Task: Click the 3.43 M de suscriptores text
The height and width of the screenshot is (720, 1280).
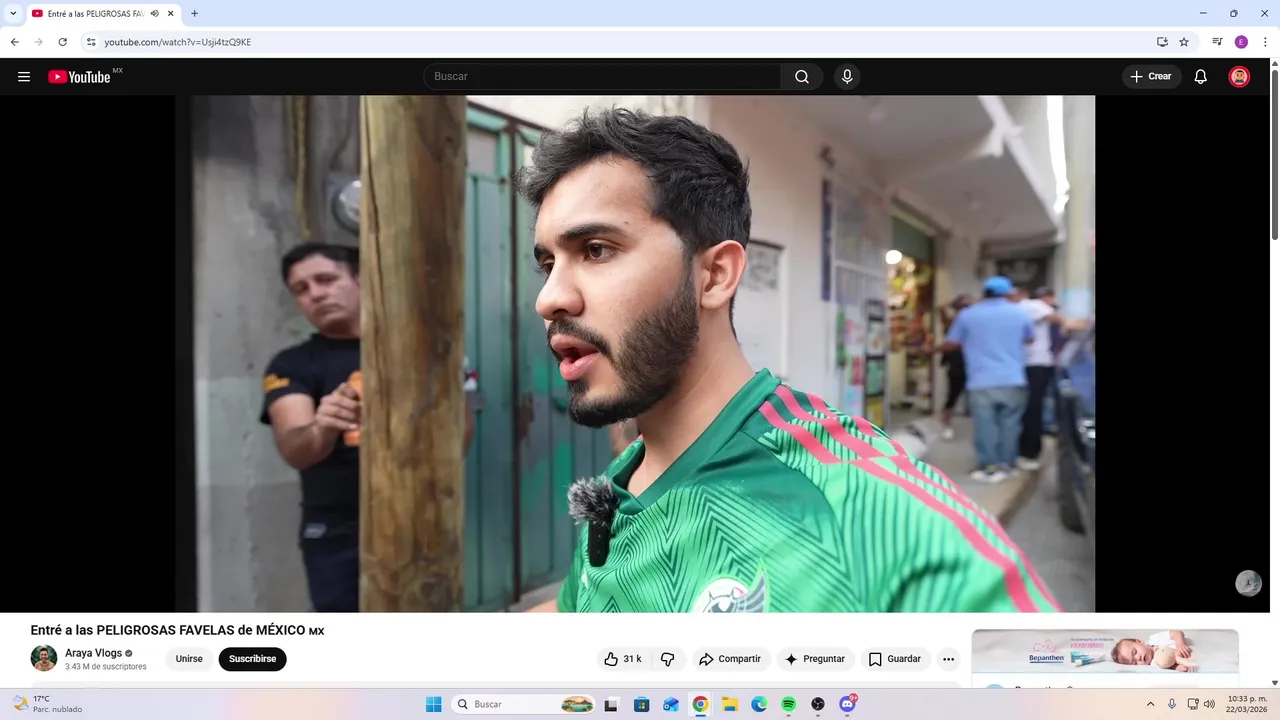Action: click(x=106, y=666)
